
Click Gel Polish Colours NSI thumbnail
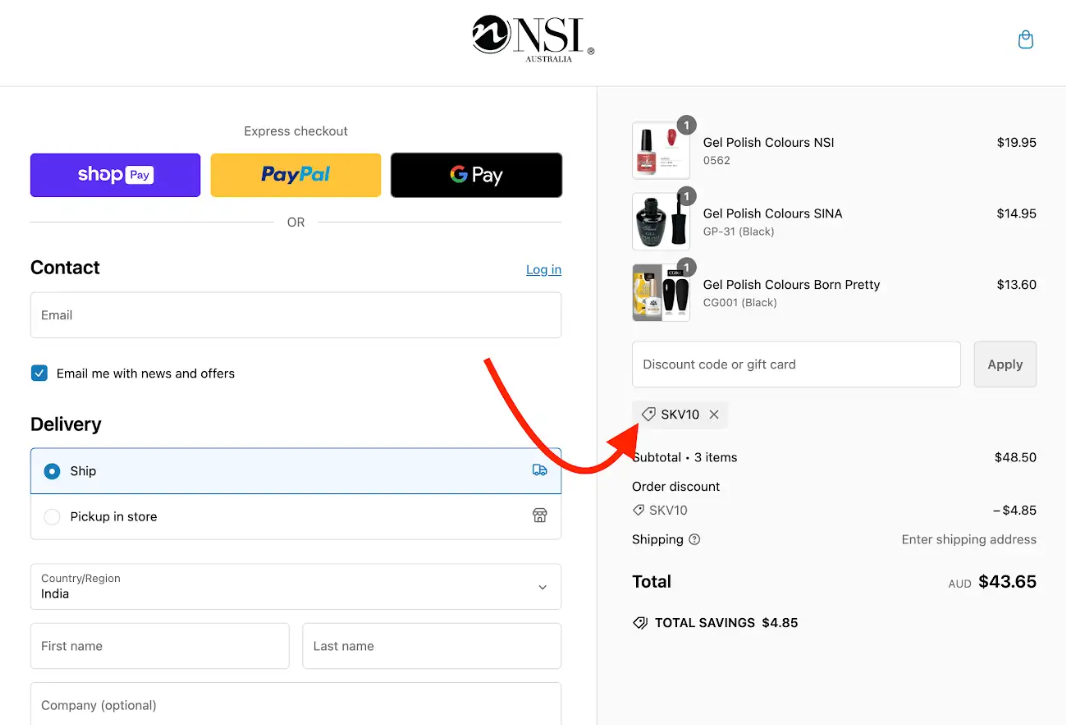point(661,150)
